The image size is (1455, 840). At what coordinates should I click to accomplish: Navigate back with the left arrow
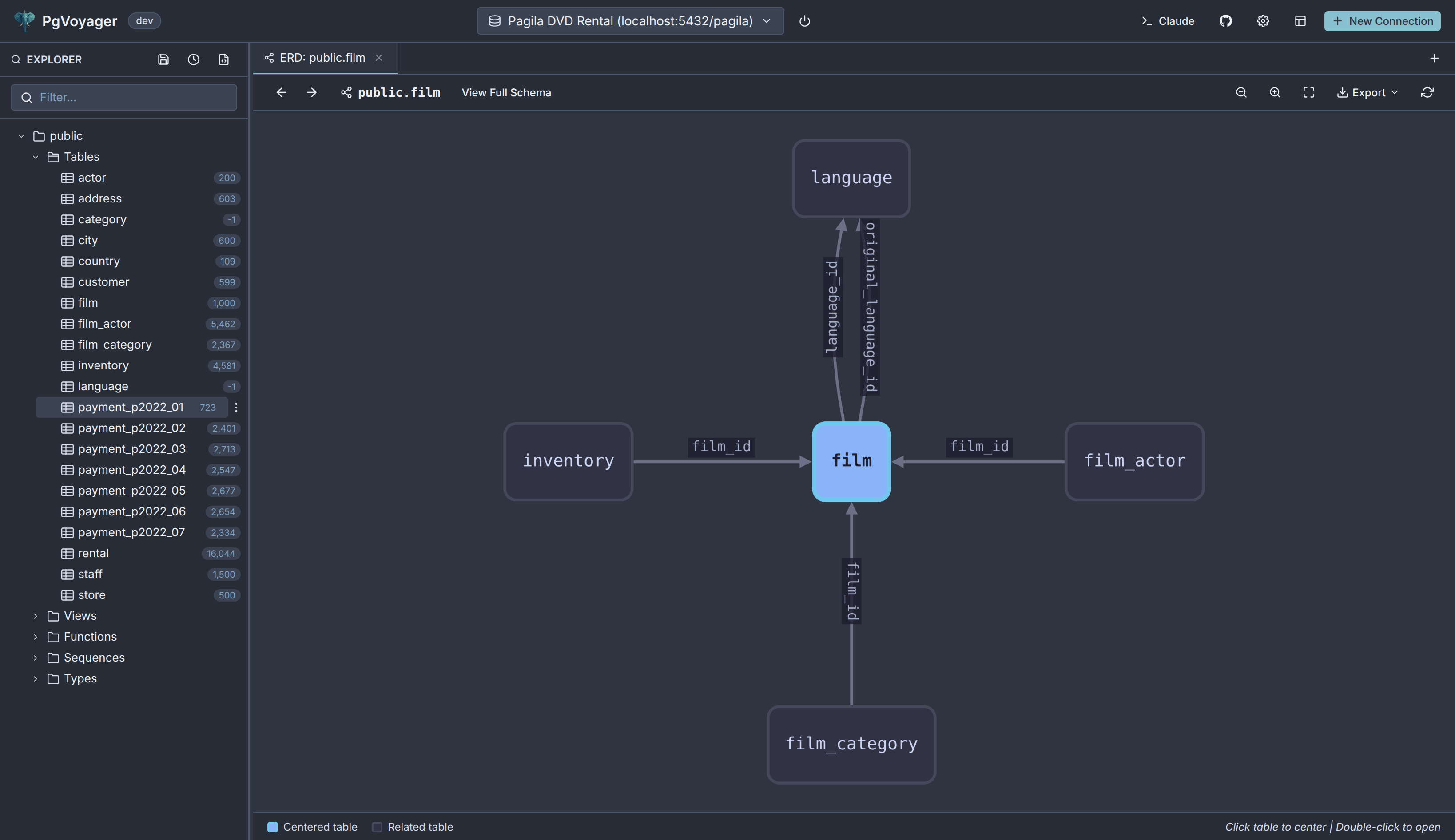click(281, 92)
